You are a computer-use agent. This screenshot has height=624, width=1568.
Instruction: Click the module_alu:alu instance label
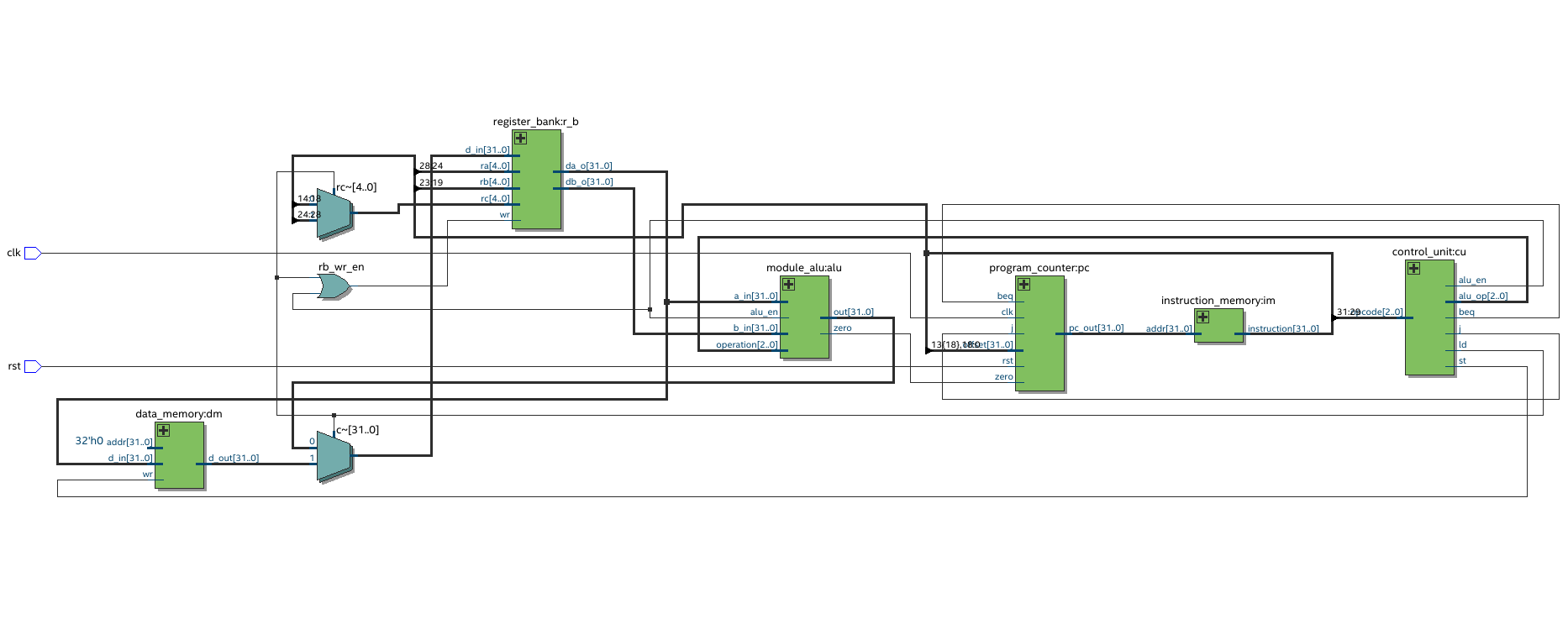point(803,268)
